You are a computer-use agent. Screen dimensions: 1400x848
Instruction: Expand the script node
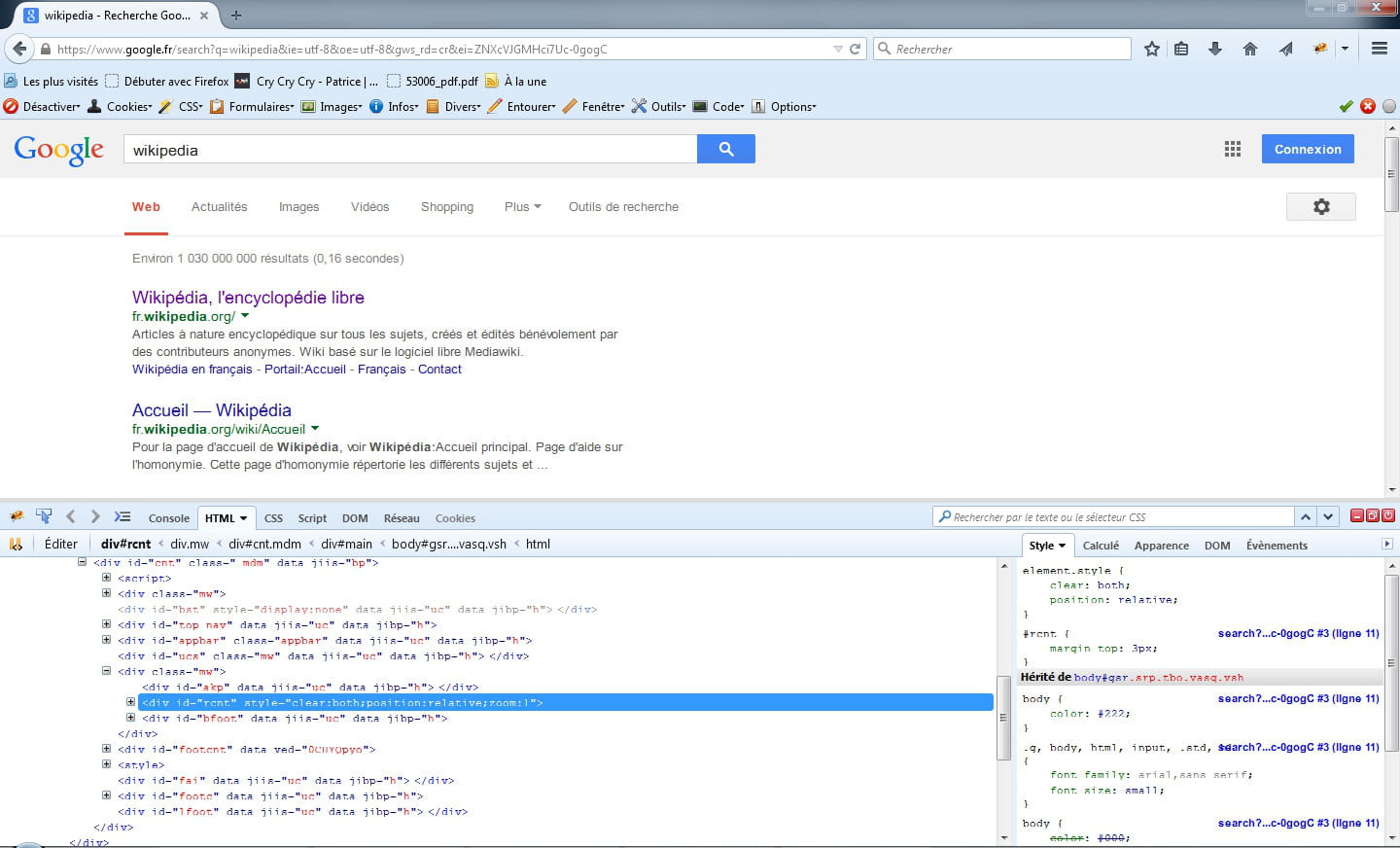pyautogui.click(x=106, y=578)
